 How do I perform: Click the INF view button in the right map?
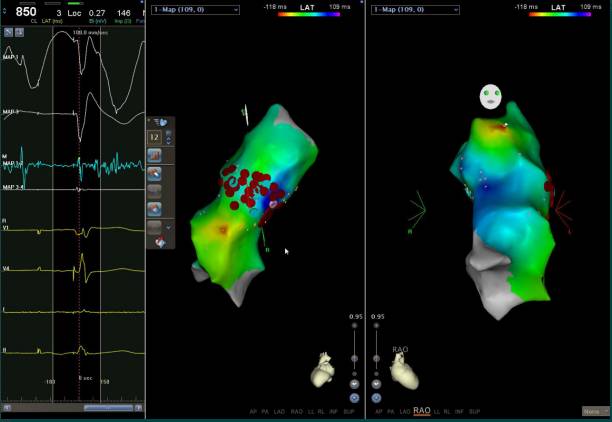tap(457, 411)
